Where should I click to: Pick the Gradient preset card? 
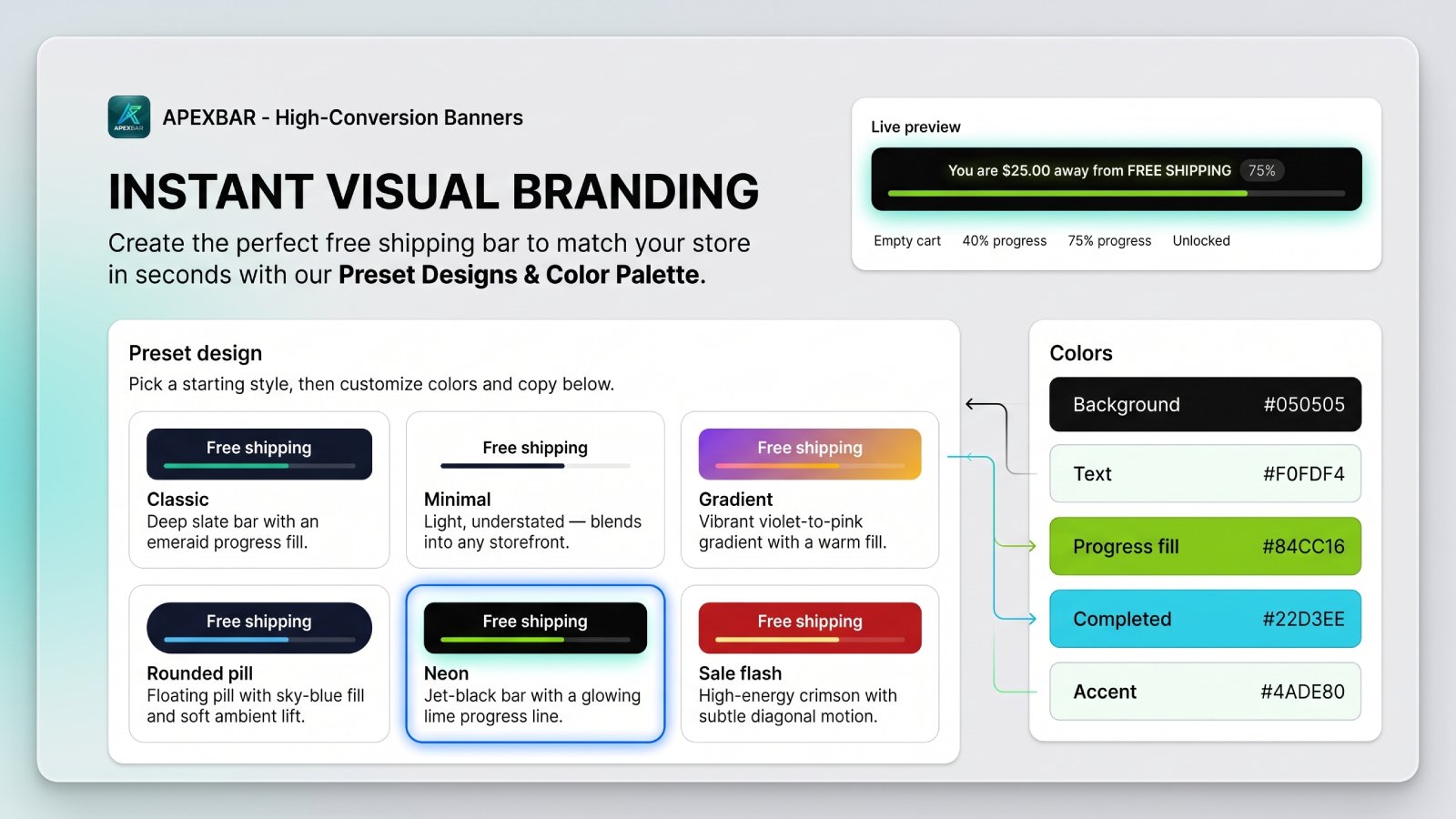810,490
